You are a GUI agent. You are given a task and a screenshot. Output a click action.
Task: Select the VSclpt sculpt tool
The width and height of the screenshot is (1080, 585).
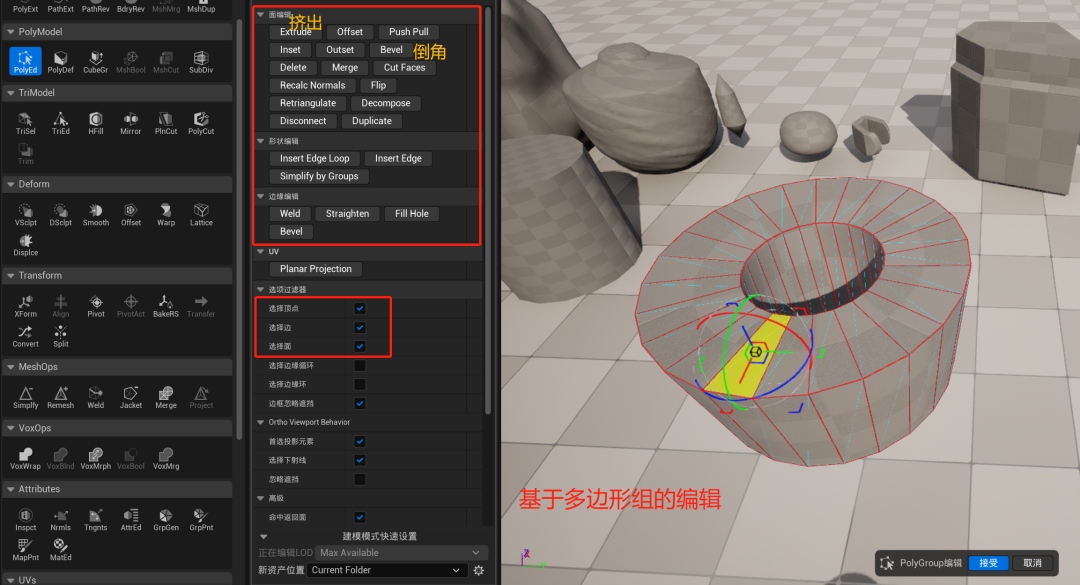click(25, 214)
